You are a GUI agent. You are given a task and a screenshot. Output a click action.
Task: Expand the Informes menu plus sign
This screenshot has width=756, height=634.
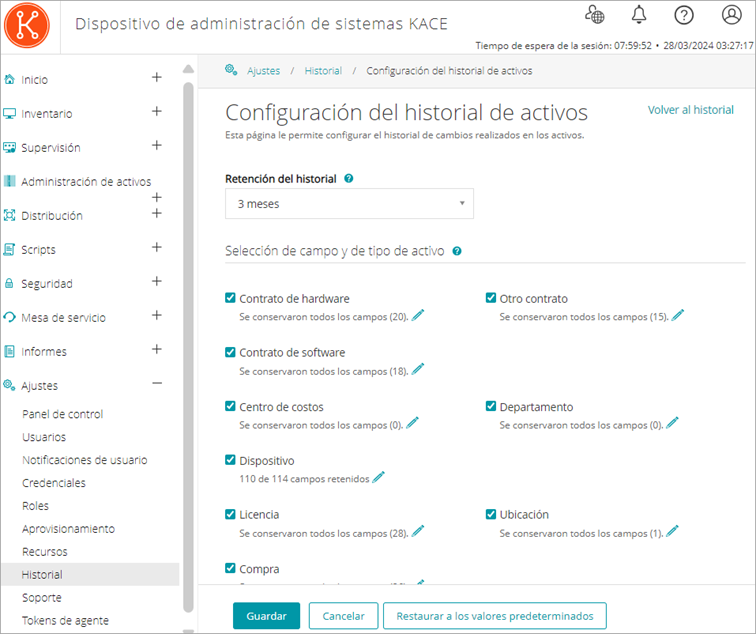coord(157,349)
